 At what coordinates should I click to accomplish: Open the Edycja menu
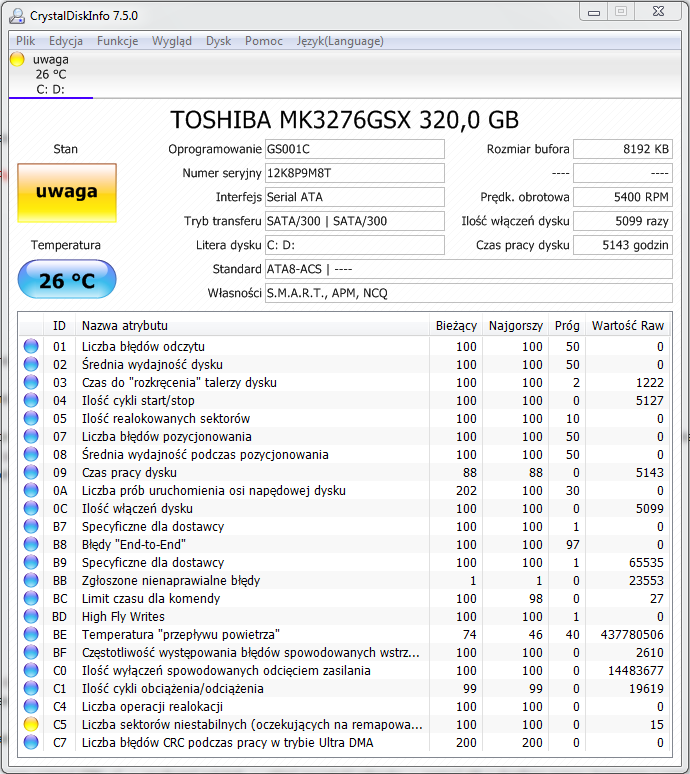pyautogui.click(x=66, y=41)
